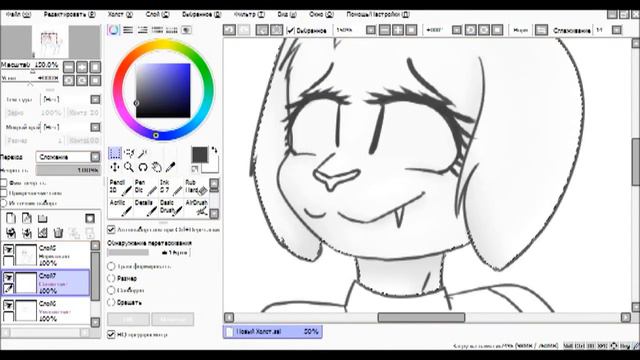
Task: Select the Вращать radio button
Action: coord(111,302)
